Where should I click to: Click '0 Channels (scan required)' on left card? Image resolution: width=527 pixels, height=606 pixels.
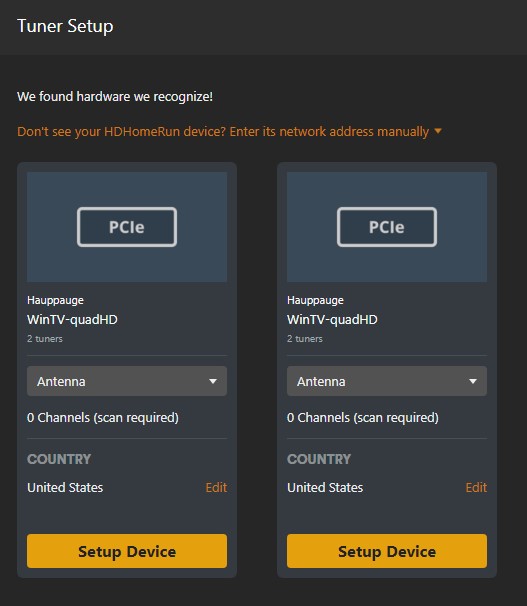coord(103,417)
